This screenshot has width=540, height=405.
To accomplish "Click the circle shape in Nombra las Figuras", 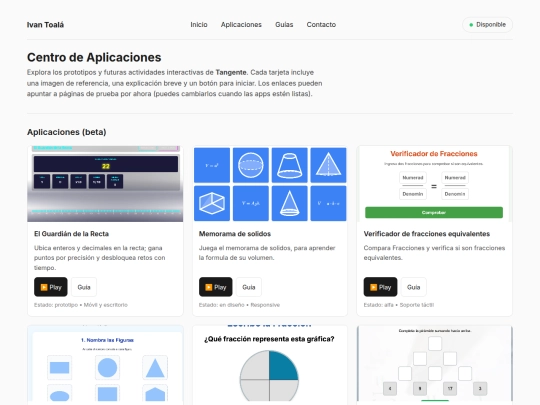I will click(x=107, y=367).
